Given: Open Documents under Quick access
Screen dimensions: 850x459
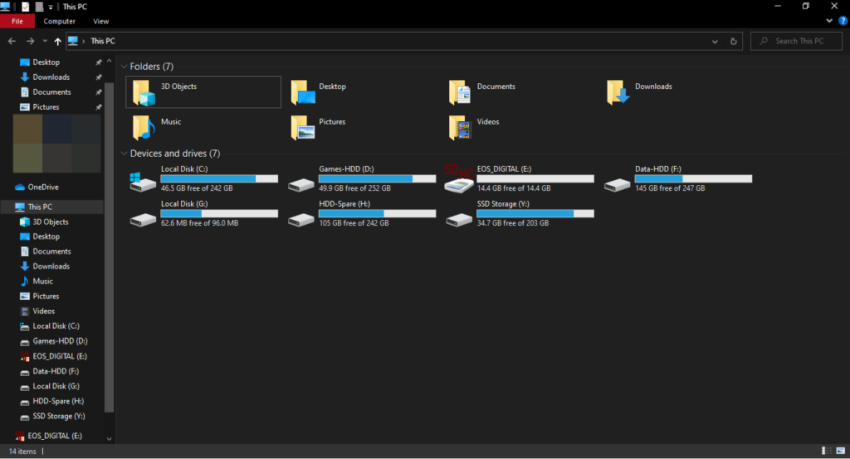Looking at the screenshot, I should click(x=52, y=92).
